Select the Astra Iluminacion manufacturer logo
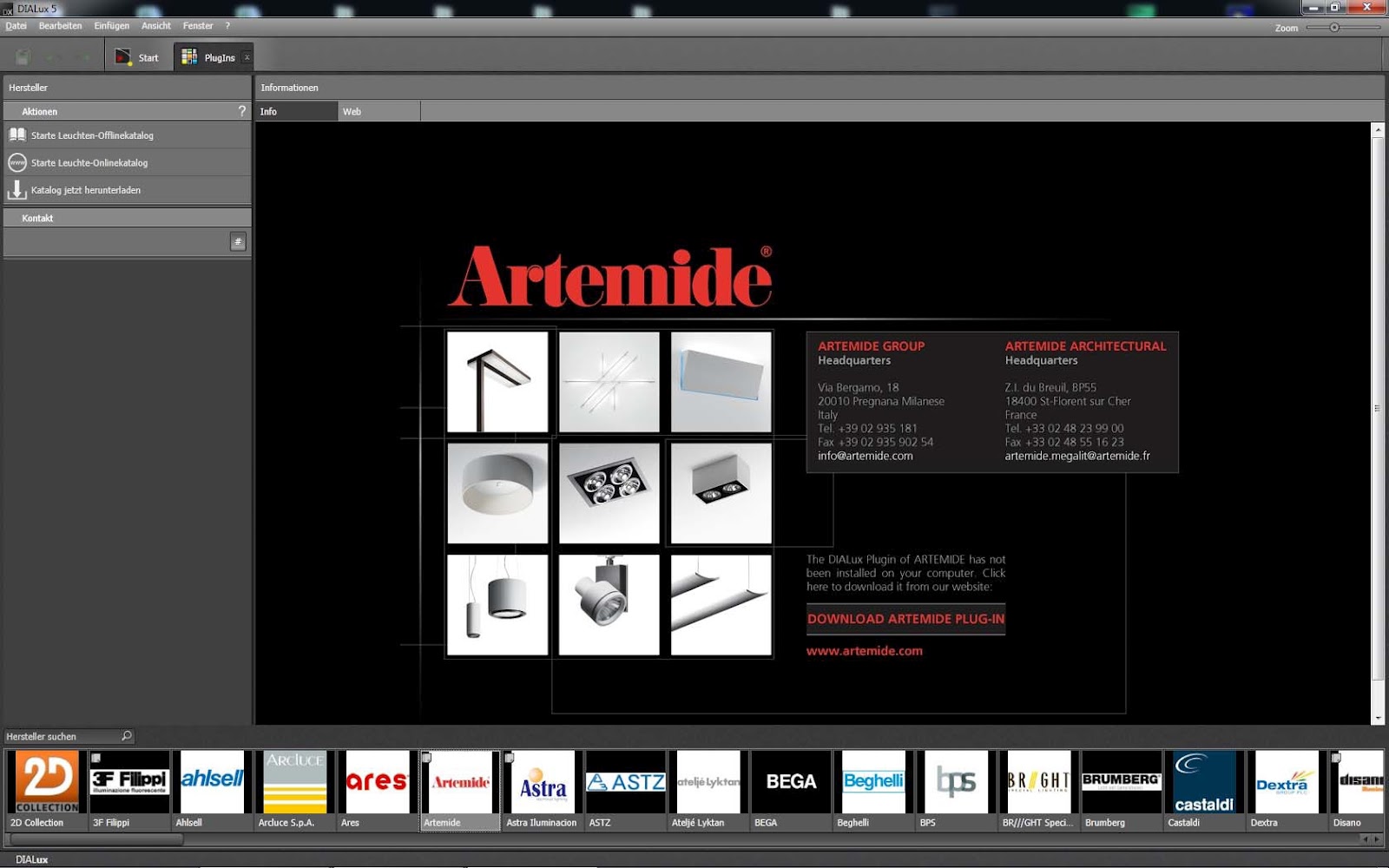Viewport: 1389px width, 868px height. (x=543, y=782)
